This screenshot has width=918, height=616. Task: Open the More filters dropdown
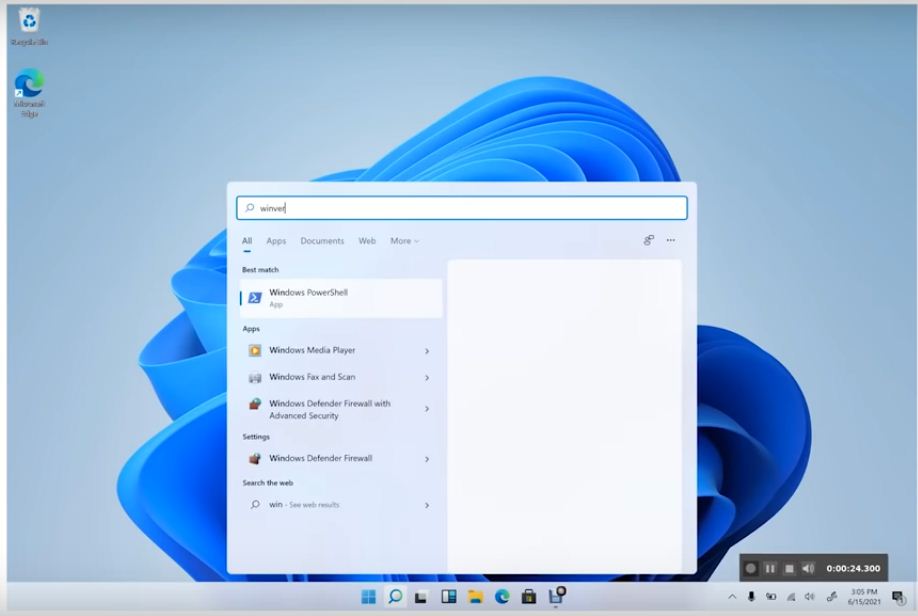pyautogui.click(x=405, y=241)
